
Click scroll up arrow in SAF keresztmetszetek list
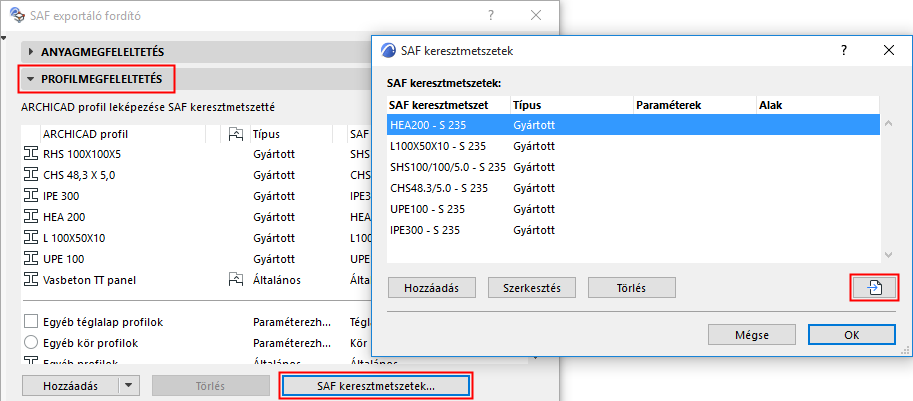point(888,123)
